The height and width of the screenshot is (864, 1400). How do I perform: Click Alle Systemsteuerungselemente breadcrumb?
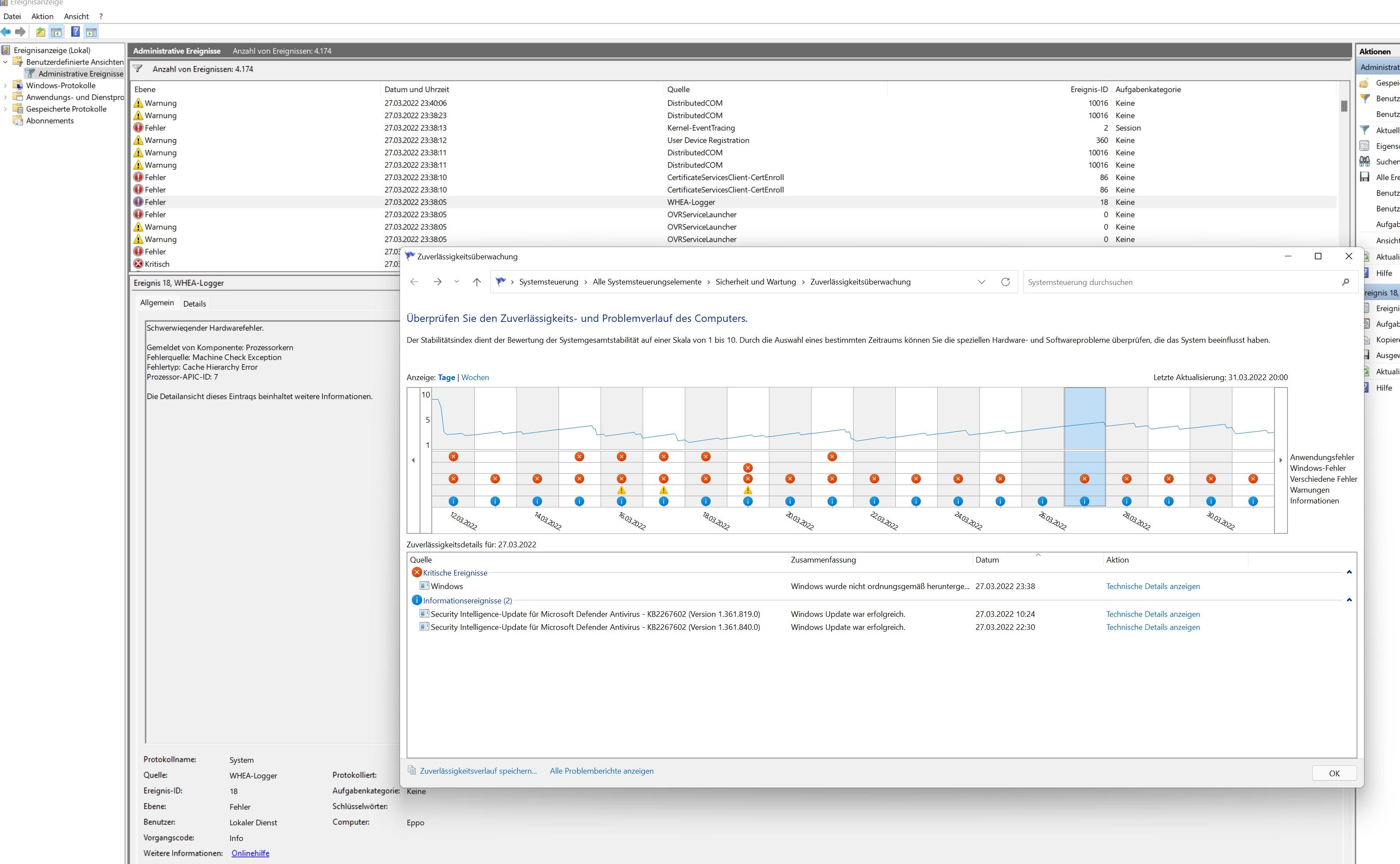(x=647, y=282)
